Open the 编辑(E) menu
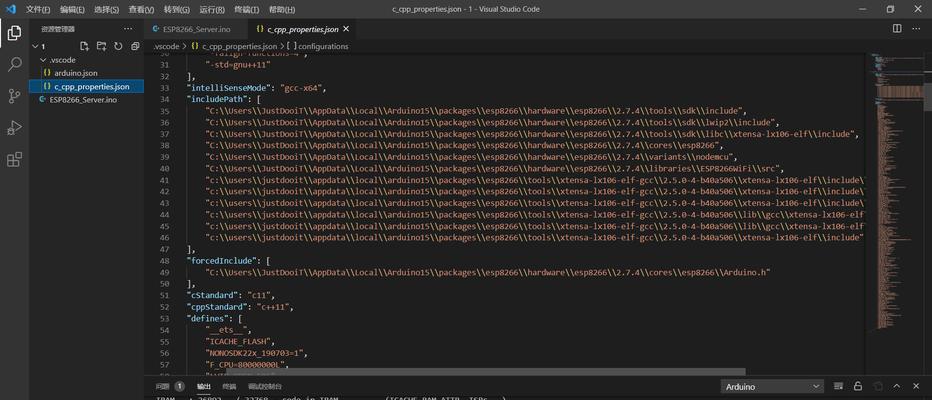Viewport: 932px width, 400px height. click(x=72, y=10)
